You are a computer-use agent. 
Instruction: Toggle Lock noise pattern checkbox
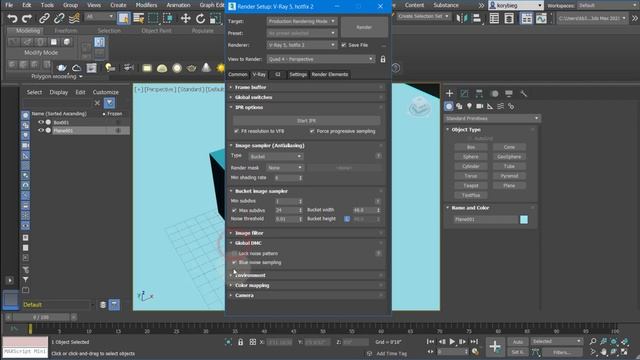(x=234, y=253)
